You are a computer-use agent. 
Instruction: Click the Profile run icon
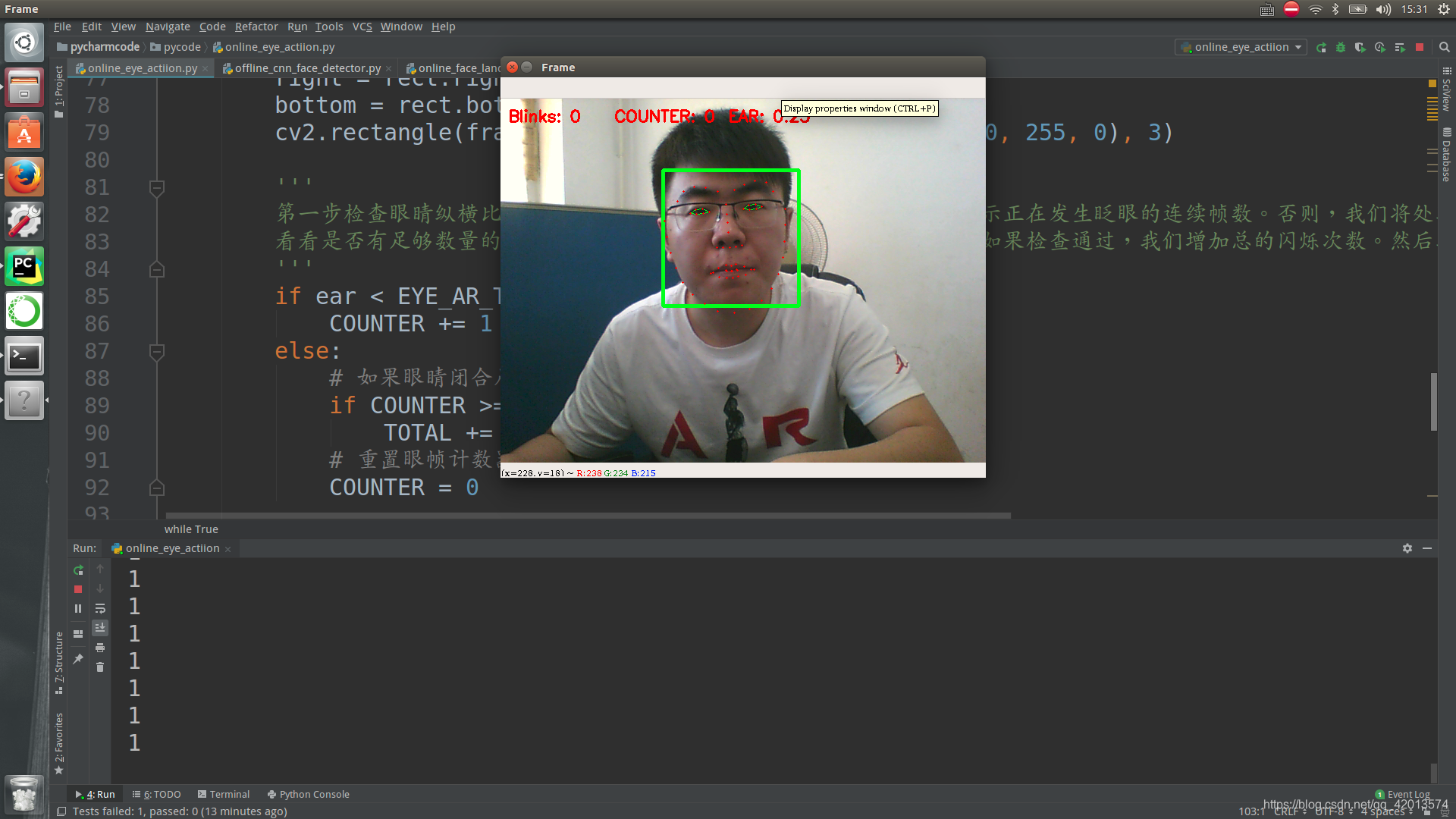[x=1380, y=47]
